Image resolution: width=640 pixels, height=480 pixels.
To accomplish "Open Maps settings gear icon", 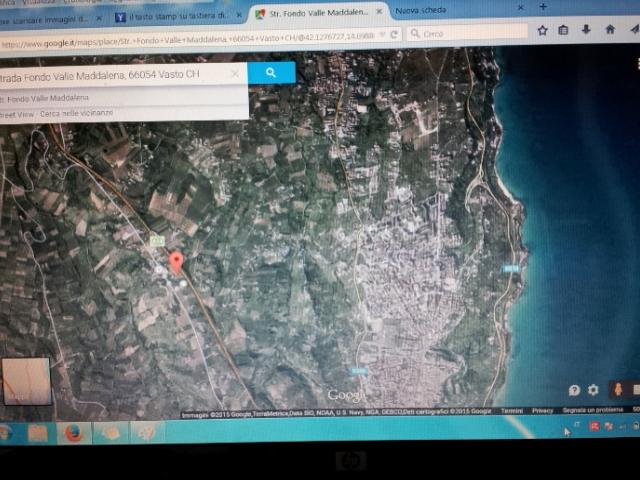I will tap(593, 390).
